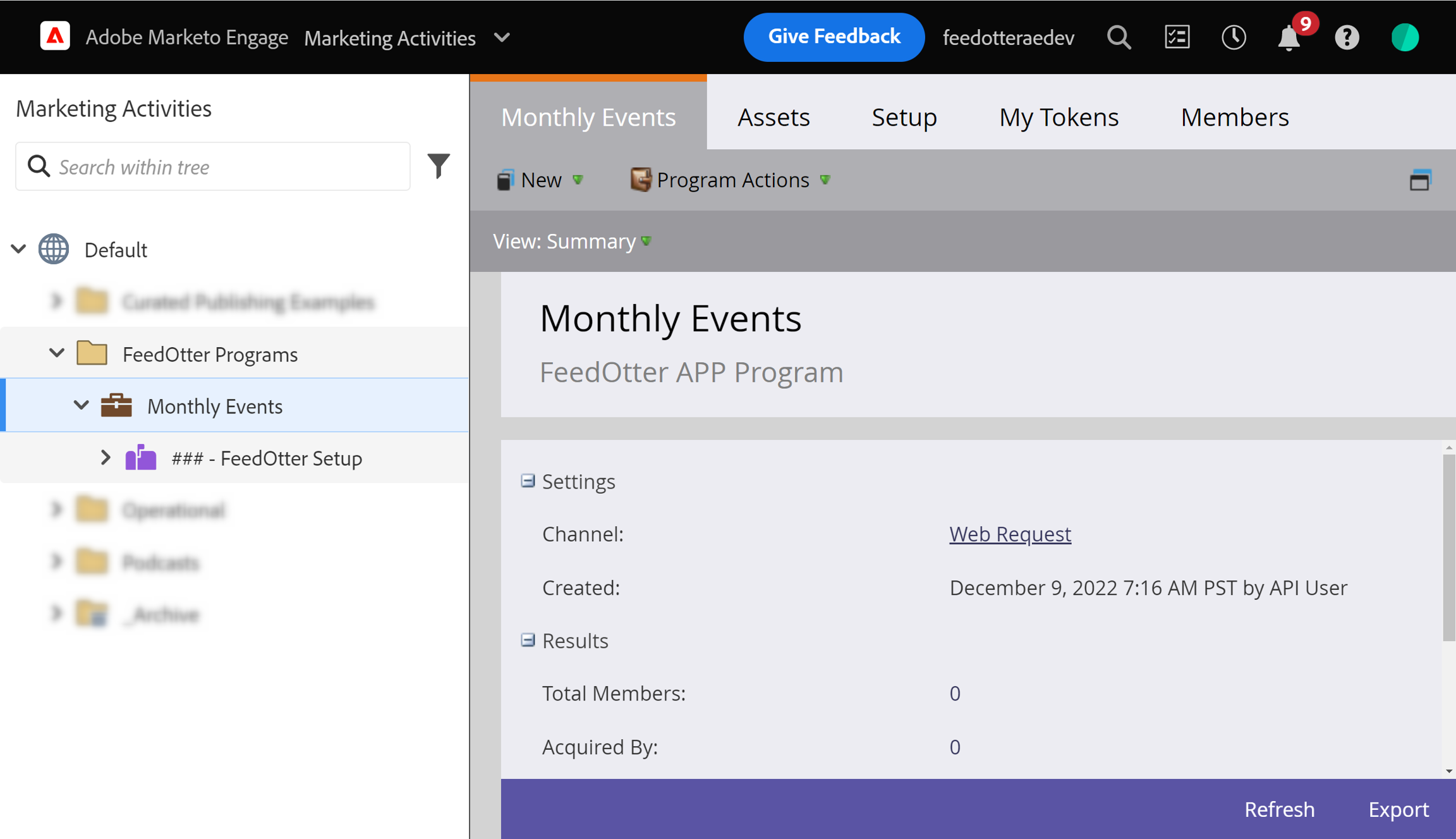Click the green user avatar
The image size is (1456, 839).
1405,37
